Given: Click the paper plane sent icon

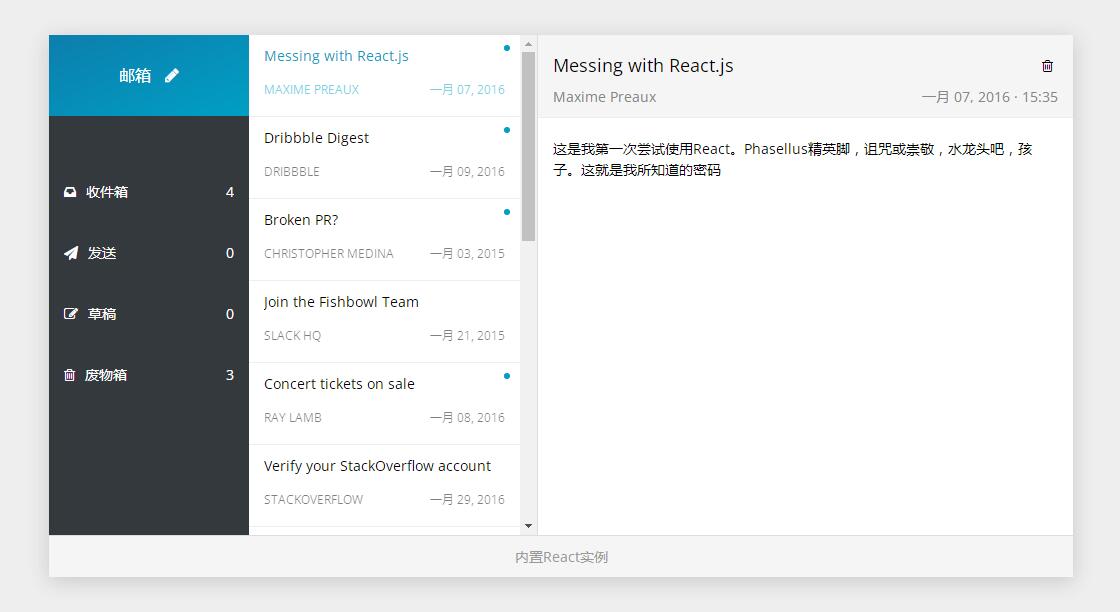Looking at the screenshot, I should pyautogui.click(x=70, y=253).
